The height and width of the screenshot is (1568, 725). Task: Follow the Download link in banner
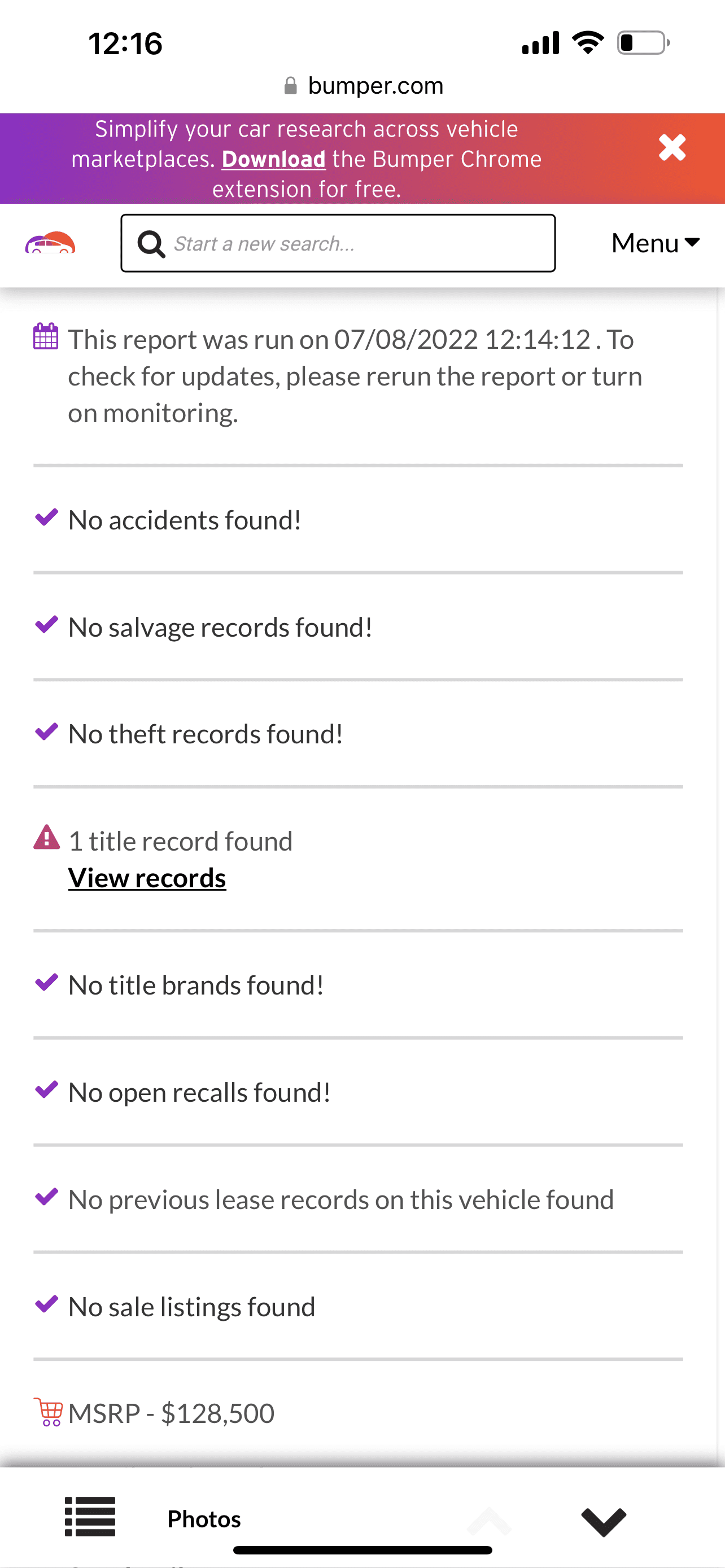pyautogui.click(x=273, y=159)
